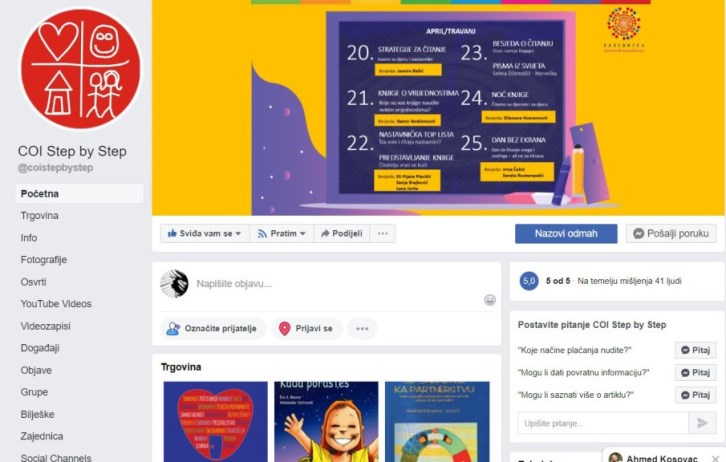
Task: Open Događaji section in sidebar
Action: pyautogui.click(x=40, y=348)
